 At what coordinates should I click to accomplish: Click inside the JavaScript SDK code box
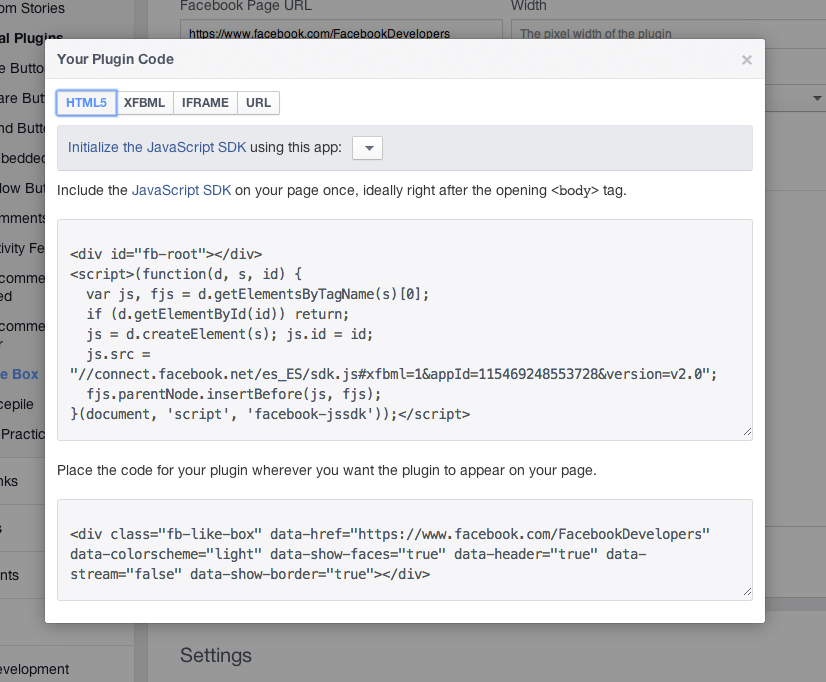(405, 330)
